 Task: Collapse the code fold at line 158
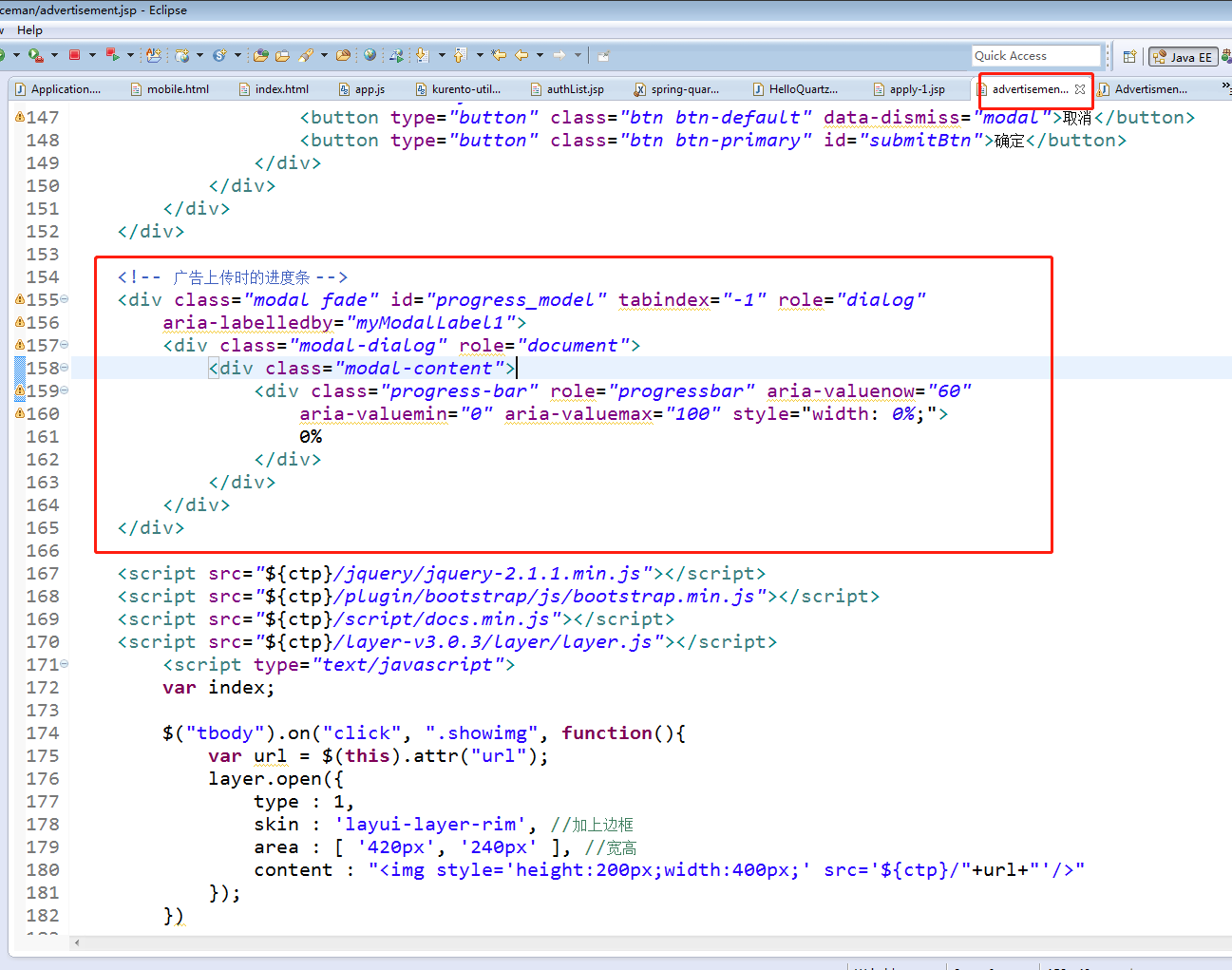click(64, 368)
